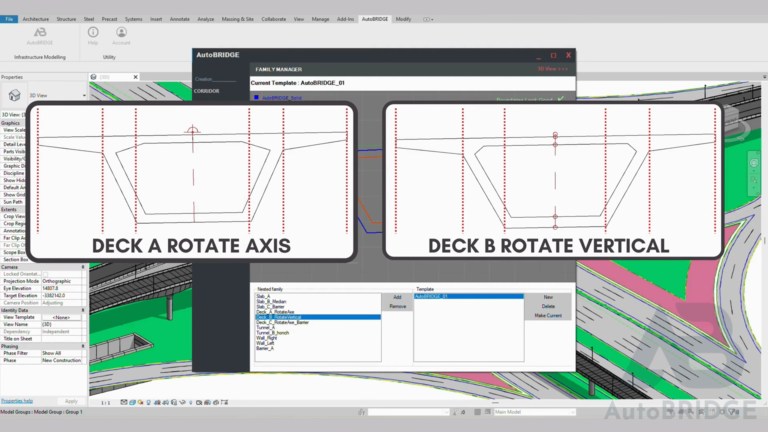Click the View Template <None> button
The height and width of the screenshot is (432, 768).
pyautogui.click(x=61, y=317)
